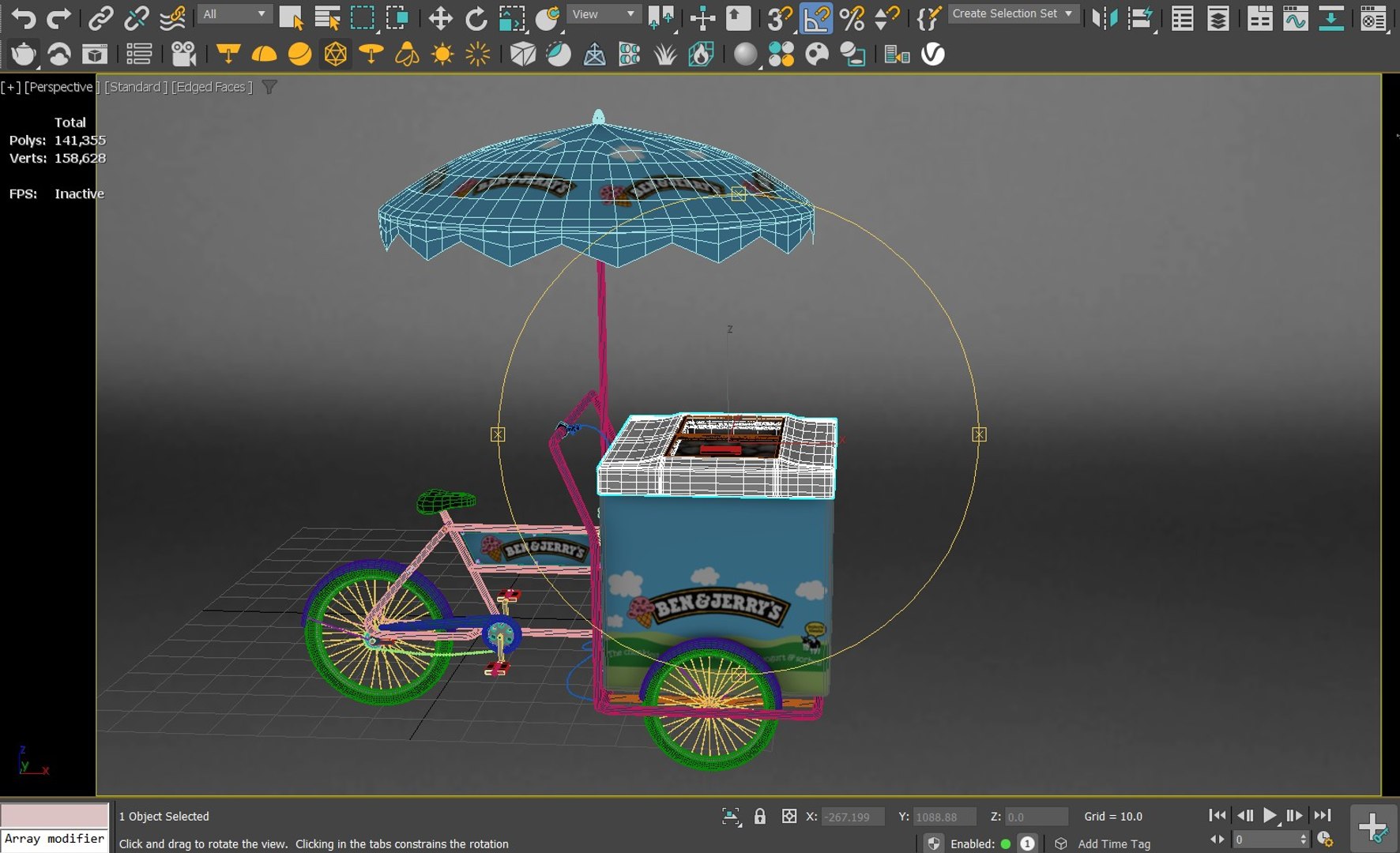1400x853 pixels.
Task: Open the Edged Faces viewport menu
Action: coord(212,87)
